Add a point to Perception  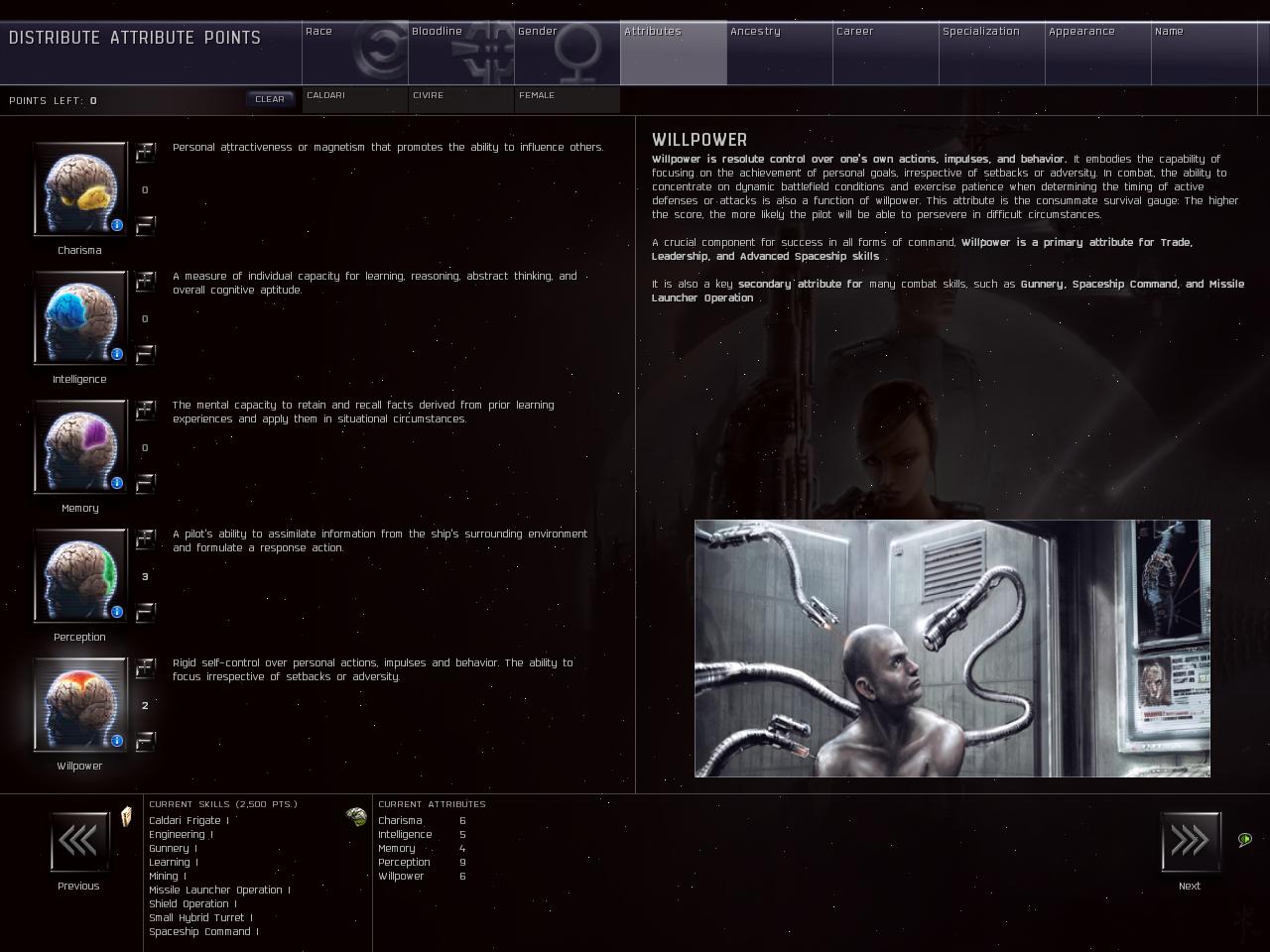[x=146, y=538]
